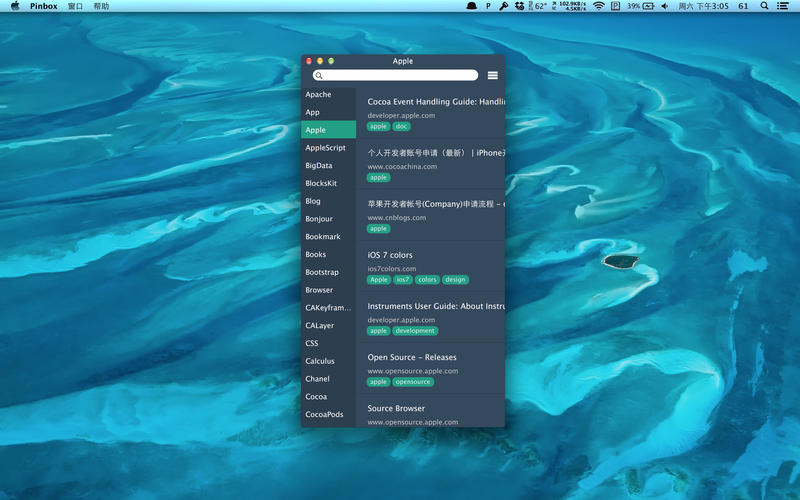
Task: Open the Apple logo system menu
Action: coord(14,6)
